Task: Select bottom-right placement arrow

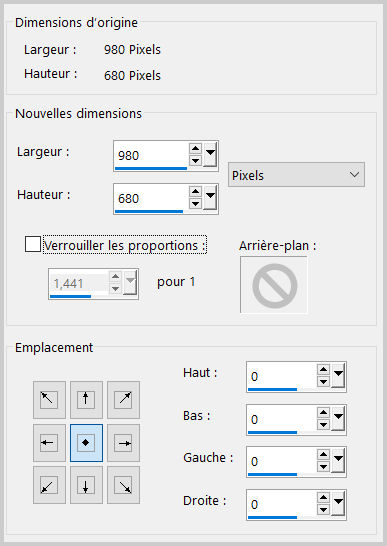Action: tap(123, 485)
